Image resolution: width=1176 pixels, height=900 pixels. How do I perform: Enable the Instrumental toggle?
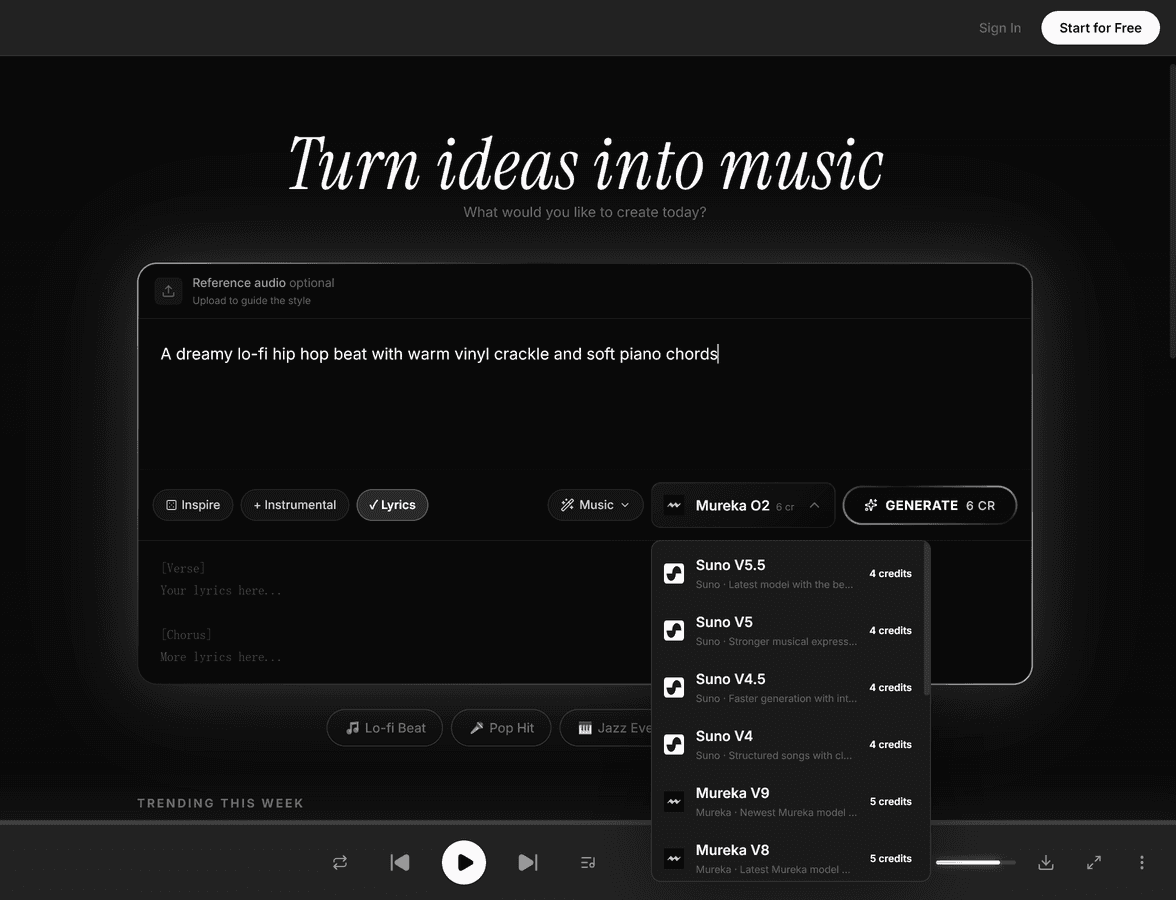point(295,505)
